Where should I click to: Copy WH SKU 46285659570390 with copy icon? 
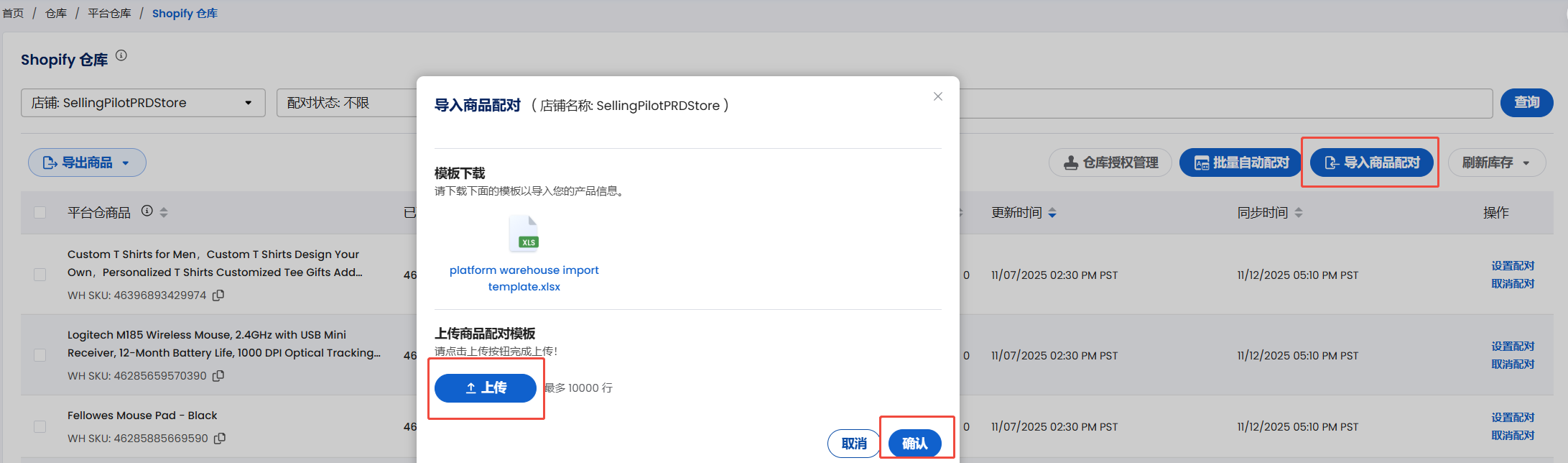tap(218, 376)
